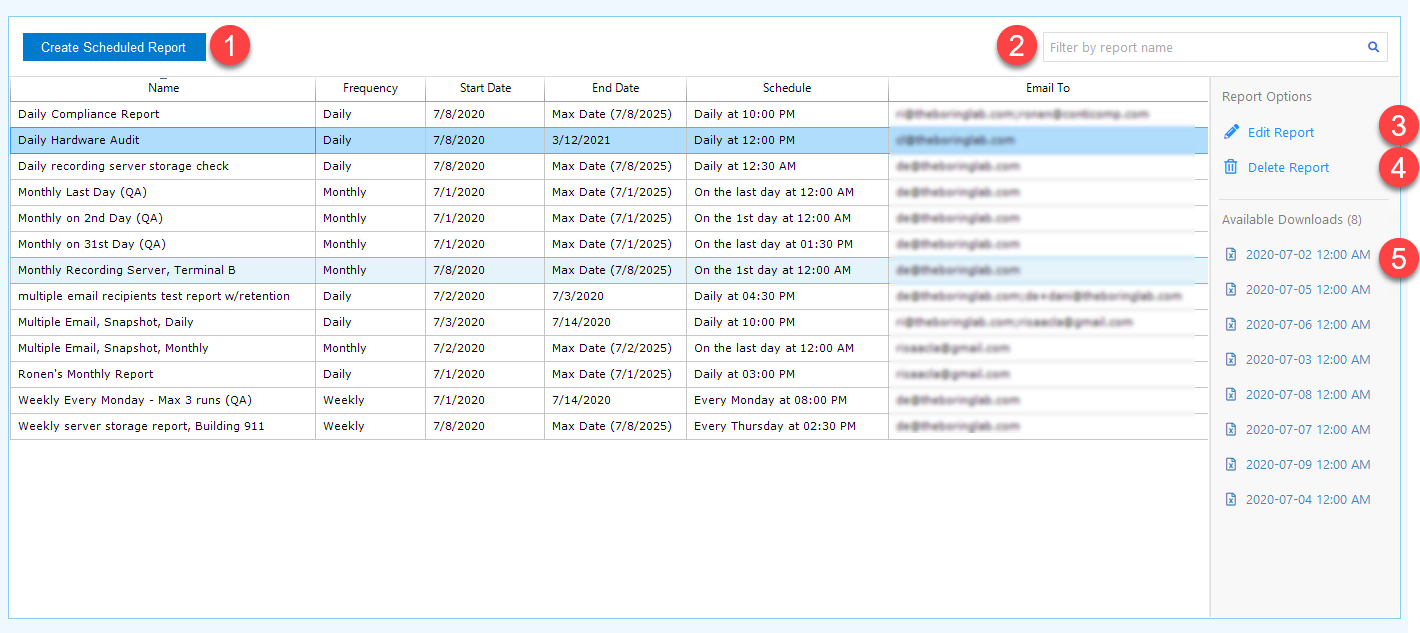Viewport: 1420px width, 633px height.
Task: Click the file icon beside 2020-07-04 download
Action: point(1231,499)
